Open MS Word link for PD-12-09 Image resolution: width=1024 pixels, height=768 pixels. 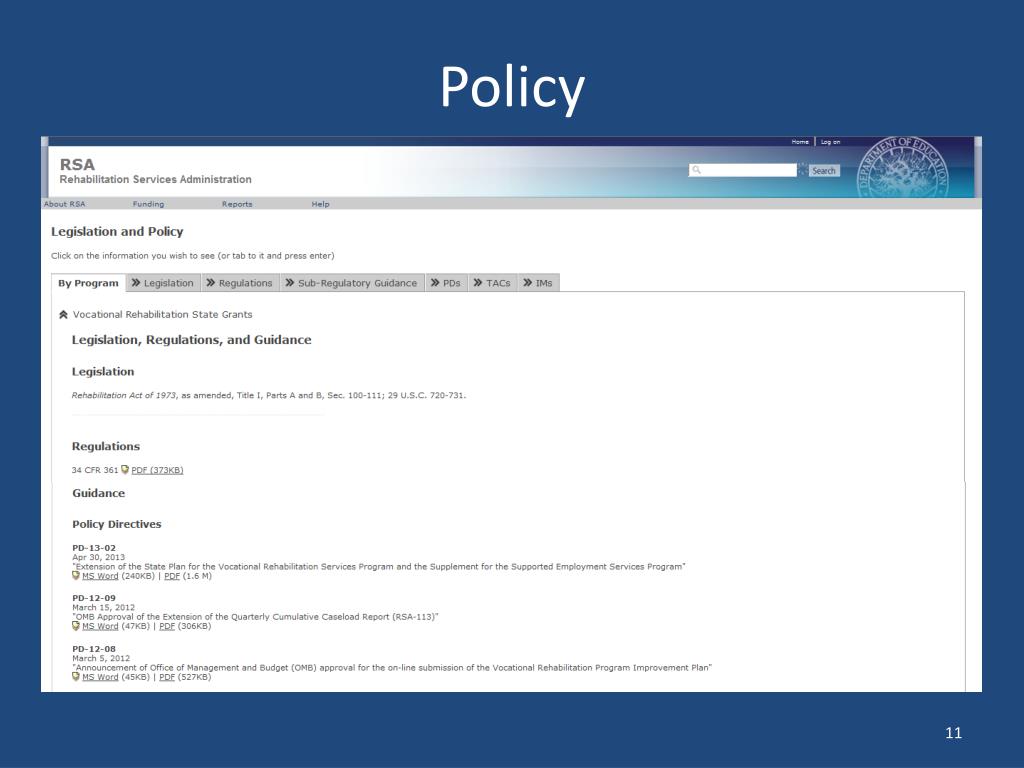(x=100, y=626)
